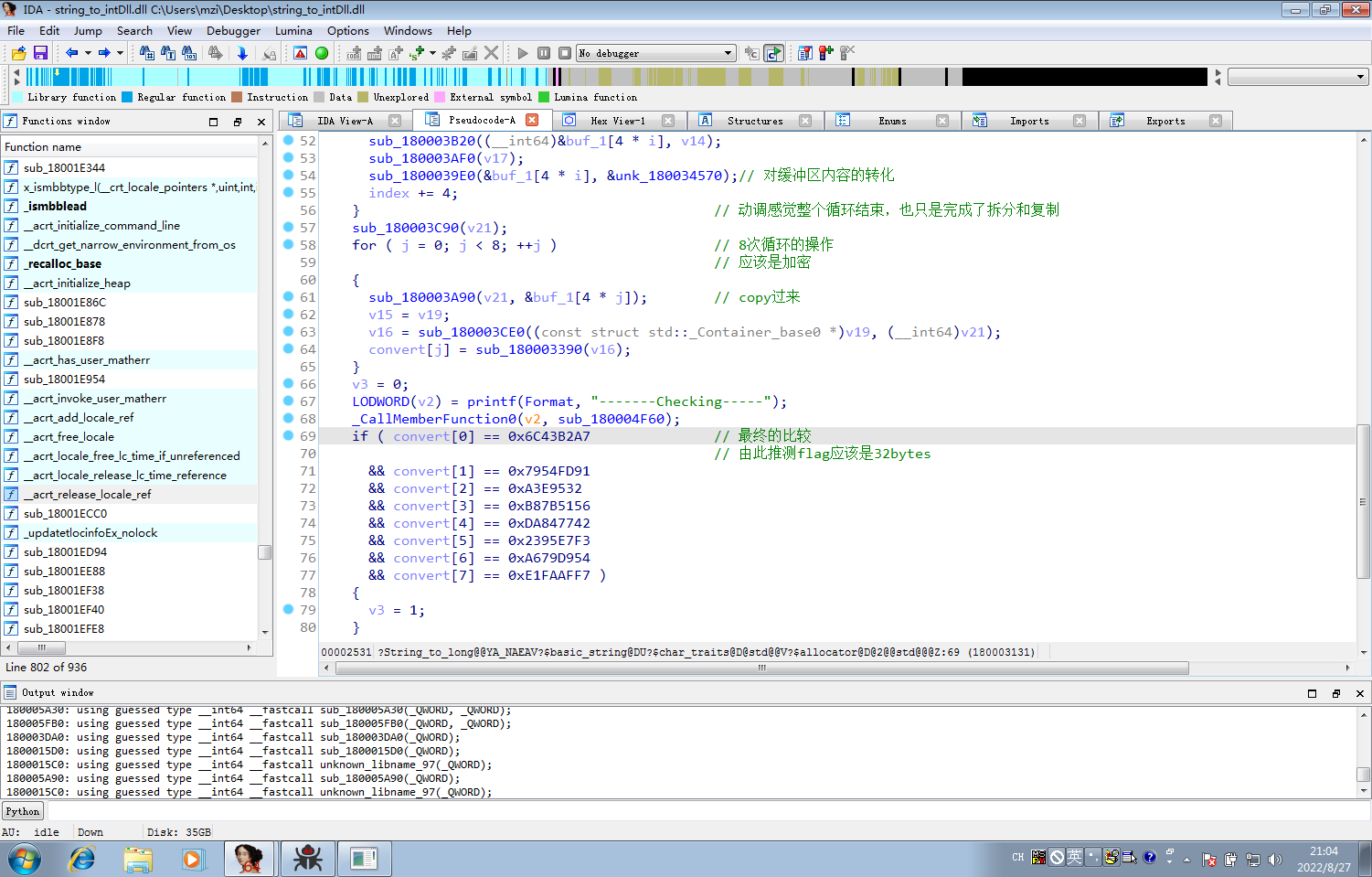Open the File menu

tap(16, 30)
